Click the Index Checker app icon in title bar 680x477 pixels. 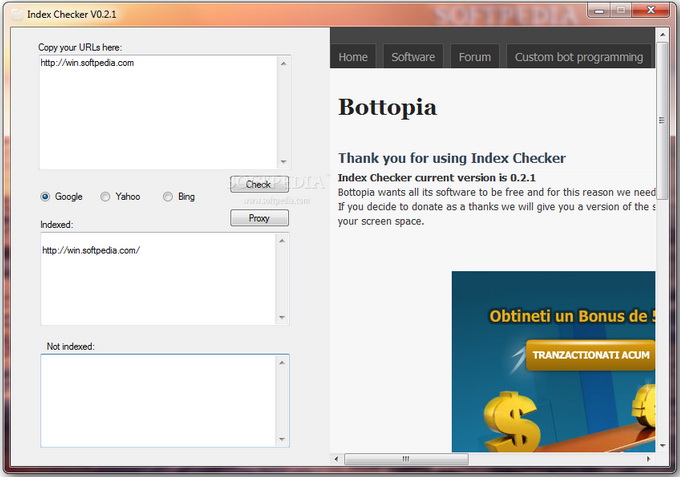tap(16, 15)
